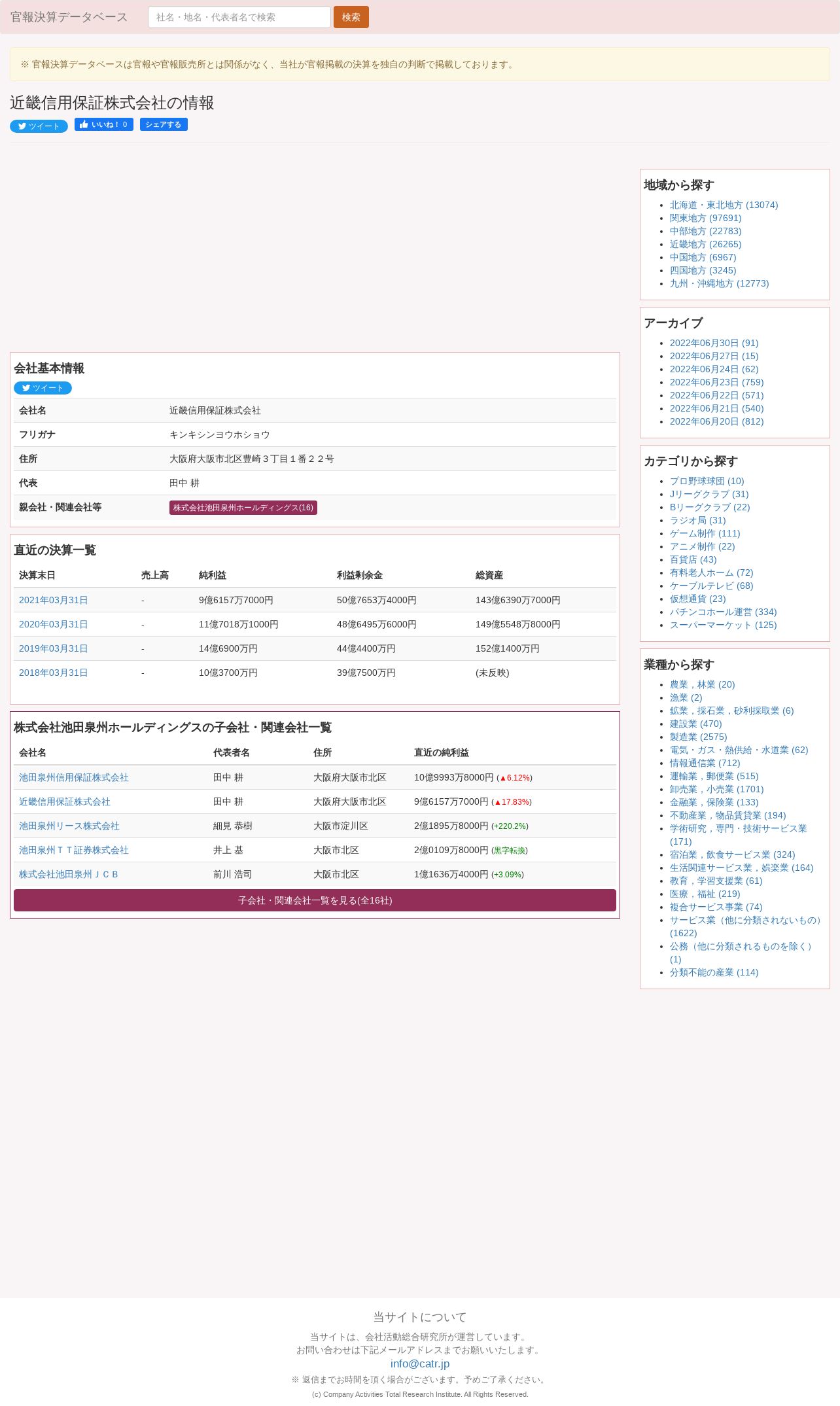The image size is (840, 1406).
Task: Open 株式会社池田泉州ＪＣＢ company page
Action: click(69, 874)
